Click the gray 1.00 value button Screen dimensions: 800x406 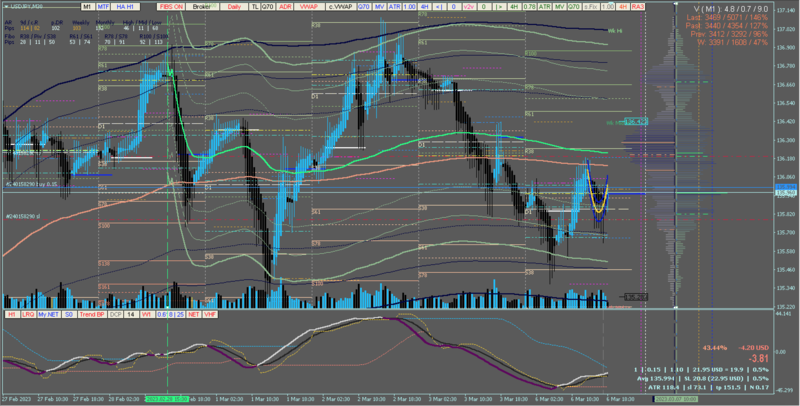[x=607, y=7]
